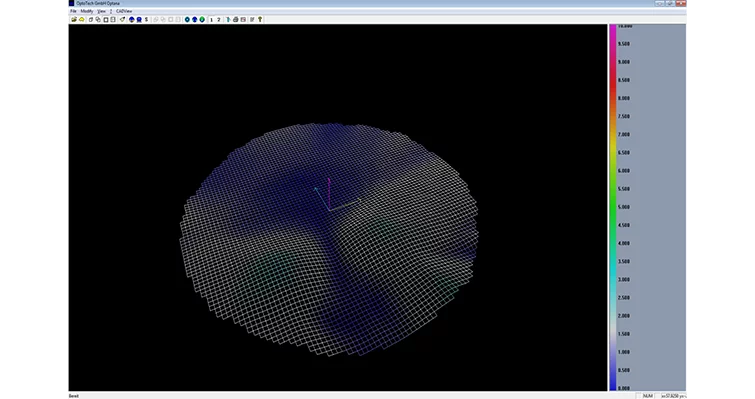Click the yellow help pointer icon
This screenshot has width=755, height=399.
[260, 20]
